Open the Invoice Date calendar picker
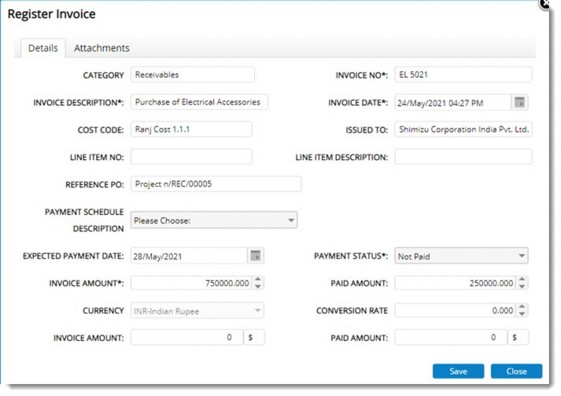The width and height of the screenshot is (561, 396). click(519, 102)
